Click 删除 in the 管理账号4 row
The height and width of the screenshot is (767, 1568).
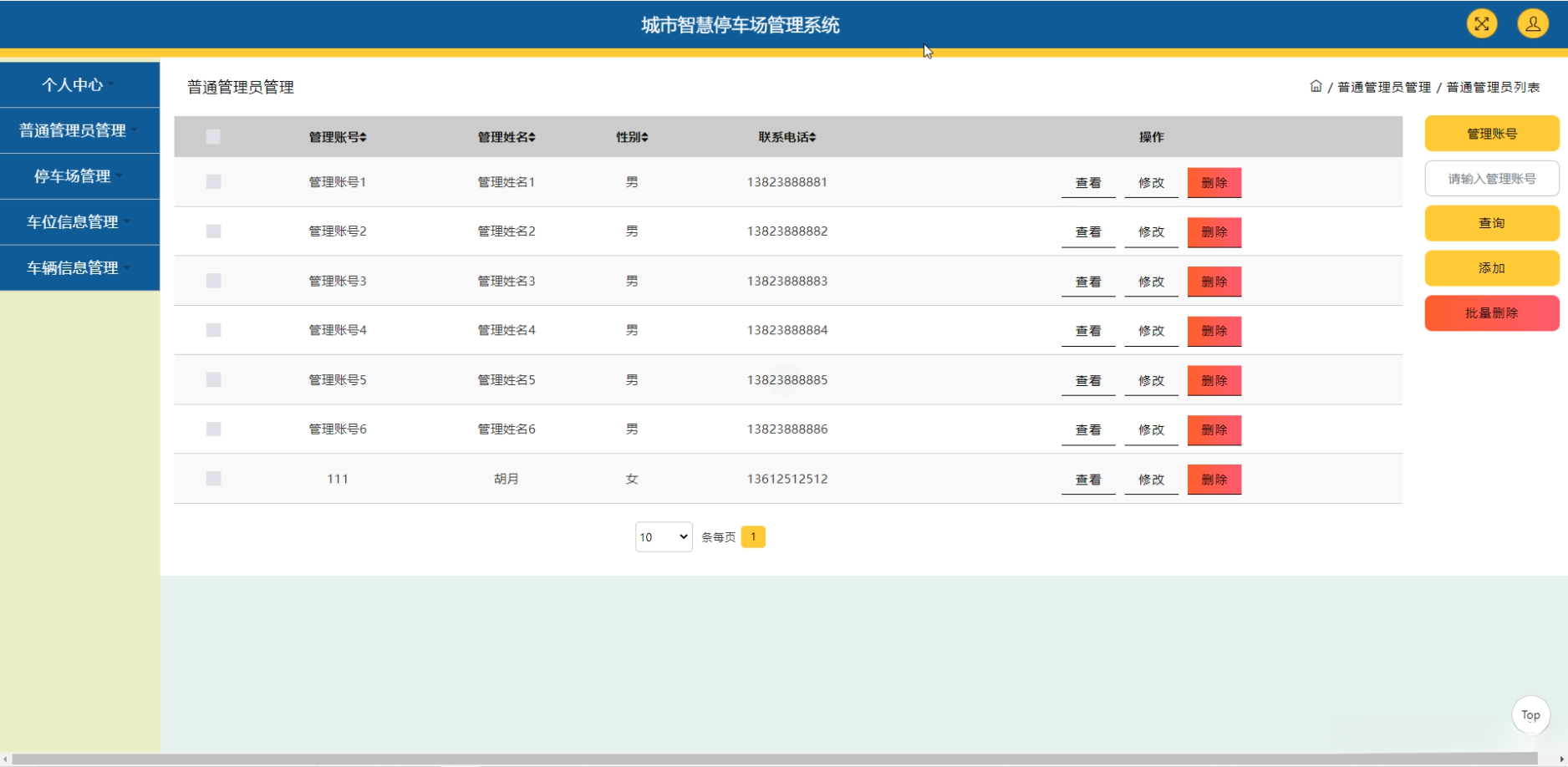(x=1214, y=331)
